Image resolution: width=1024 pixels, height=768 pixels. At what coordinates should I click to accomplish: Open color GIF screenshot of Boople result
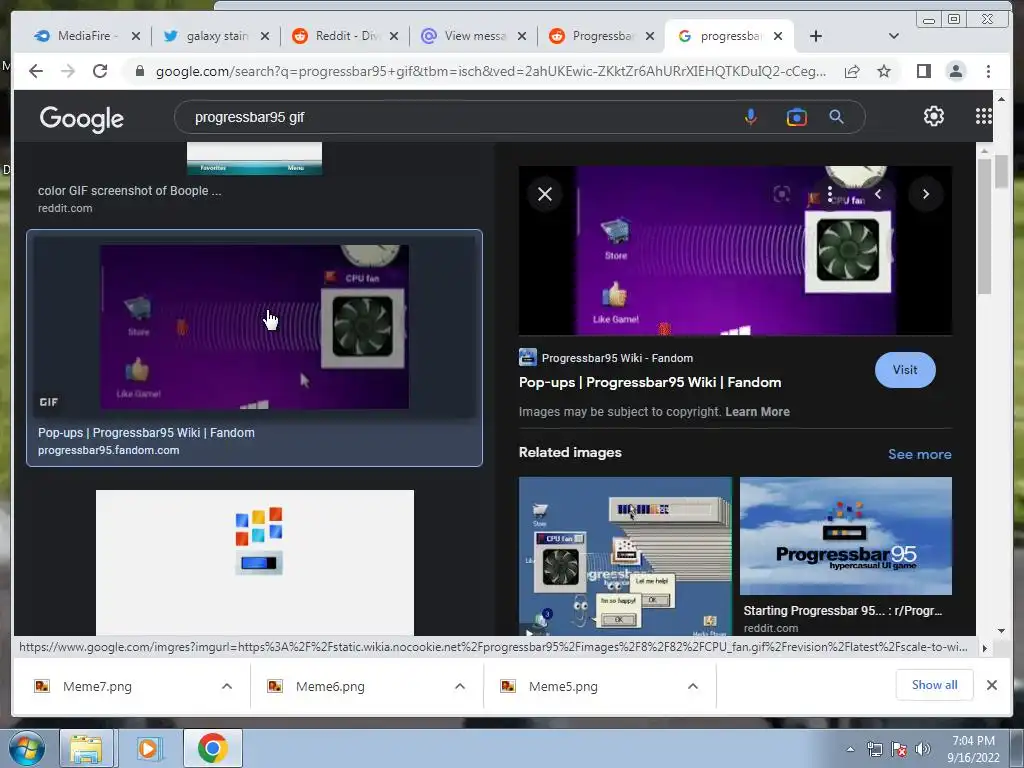coord(129,191)
